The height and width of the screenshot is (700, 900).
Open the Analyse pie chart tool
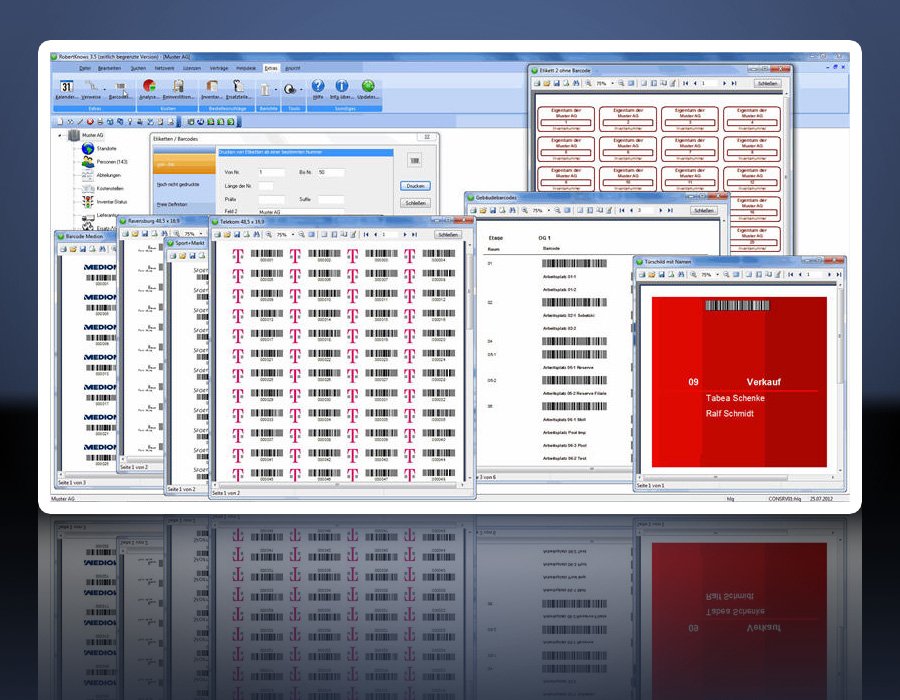click(149, 90)
